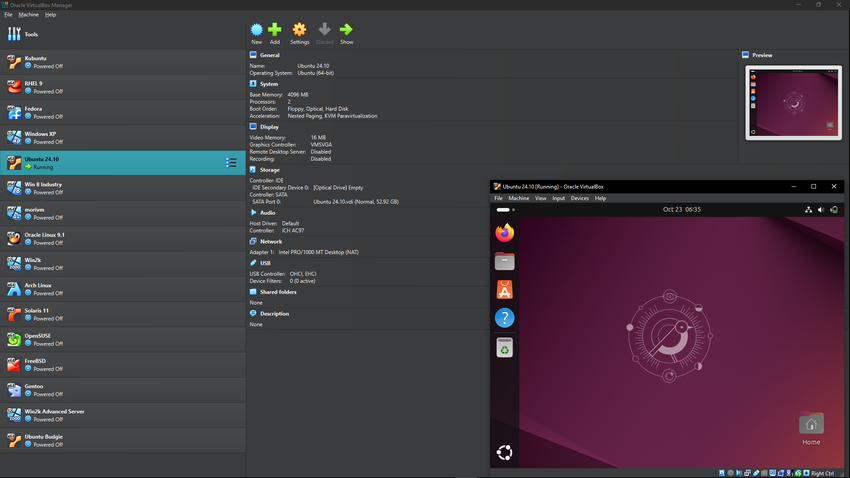Open Settings via the orange gear icon
The height and width of the screenshot is (478, 850).
299,29
